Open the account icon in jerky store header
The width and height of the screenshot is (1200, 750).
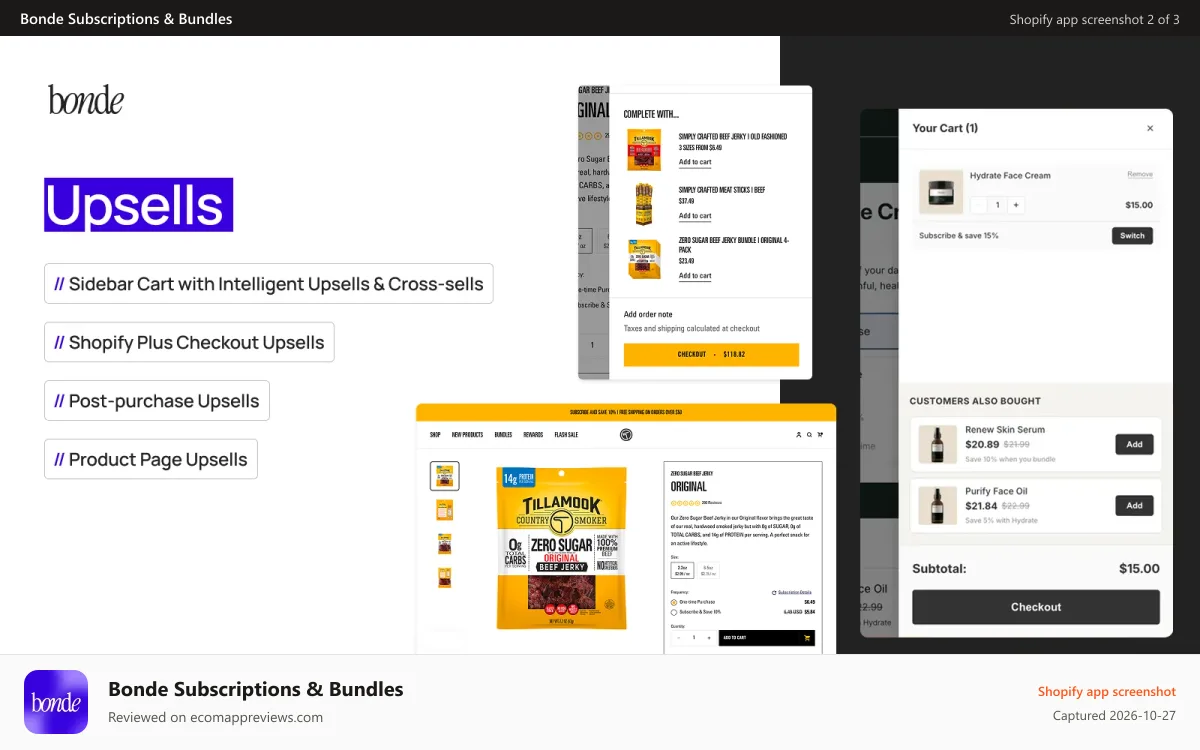(x=799, y=435)
